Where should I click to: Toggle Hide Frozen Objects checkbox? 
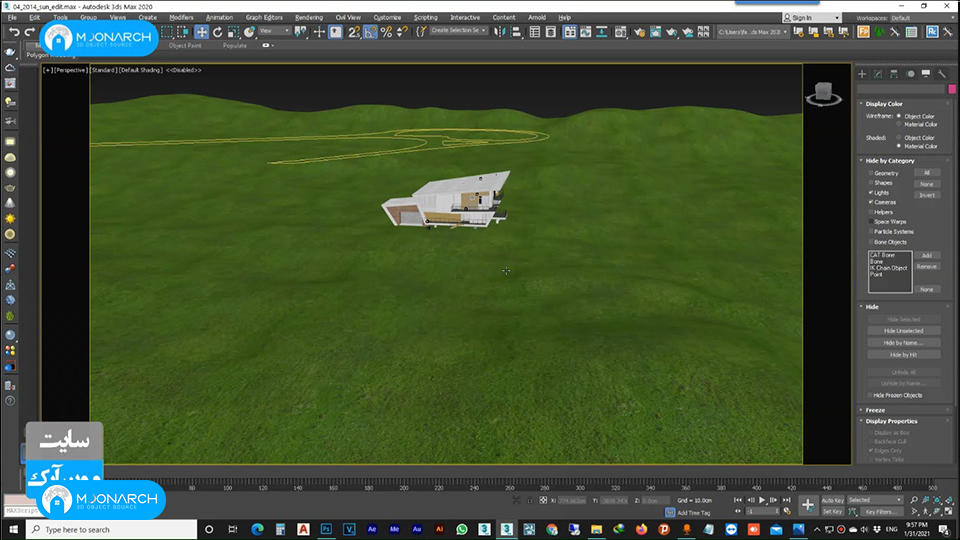(871, 396)
